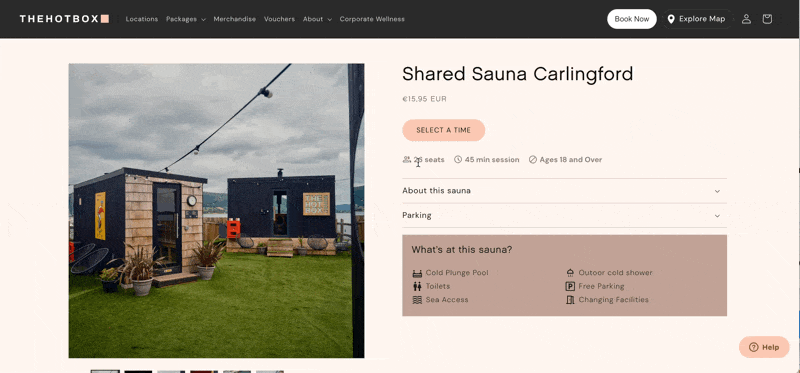Click the SELECT A TIME button
This screenshot has height=373, width=800.
[x=443, y=130]
